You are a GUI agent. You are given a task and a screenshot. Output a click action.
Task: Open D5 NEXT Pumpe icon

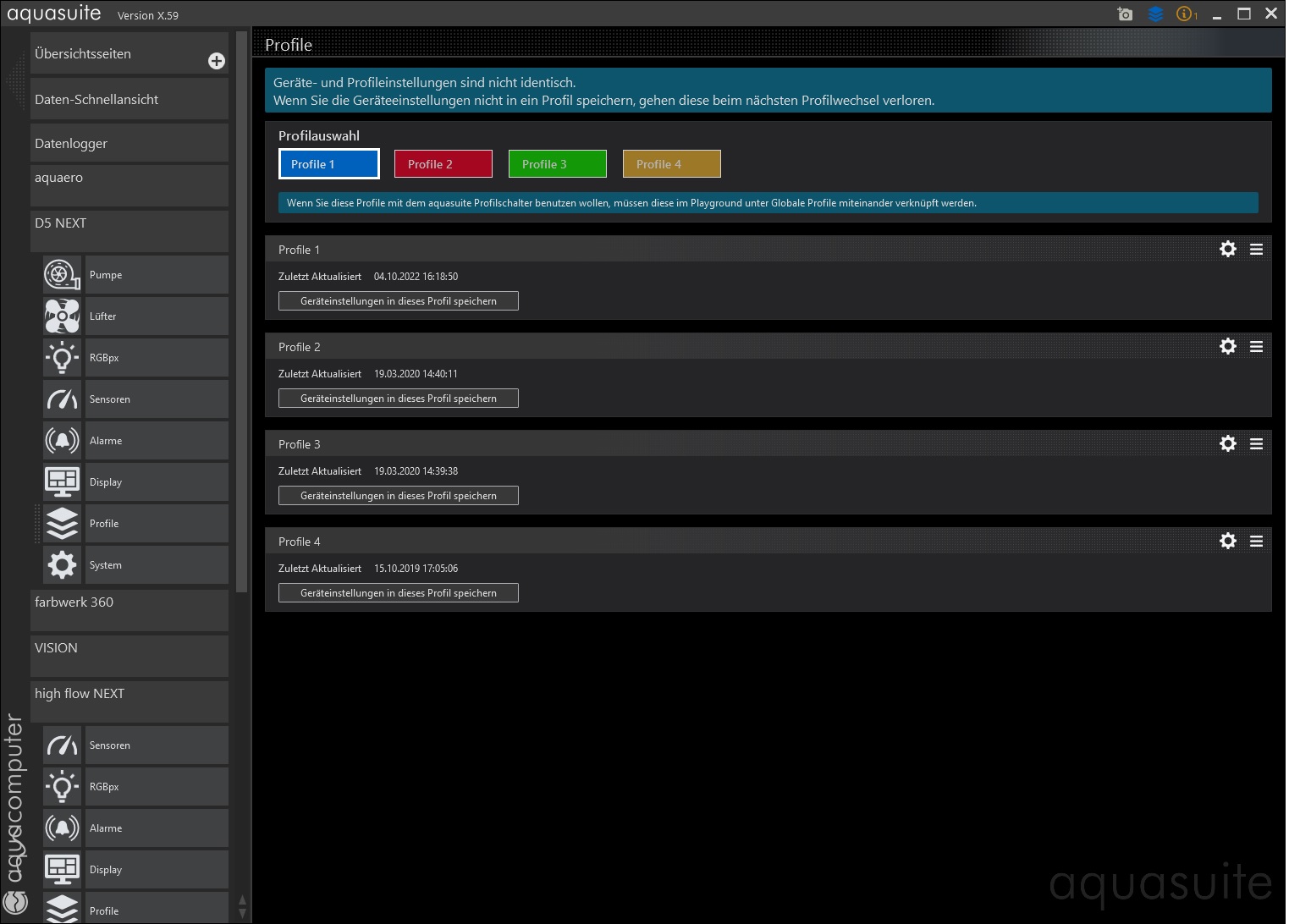pos(62,275)
